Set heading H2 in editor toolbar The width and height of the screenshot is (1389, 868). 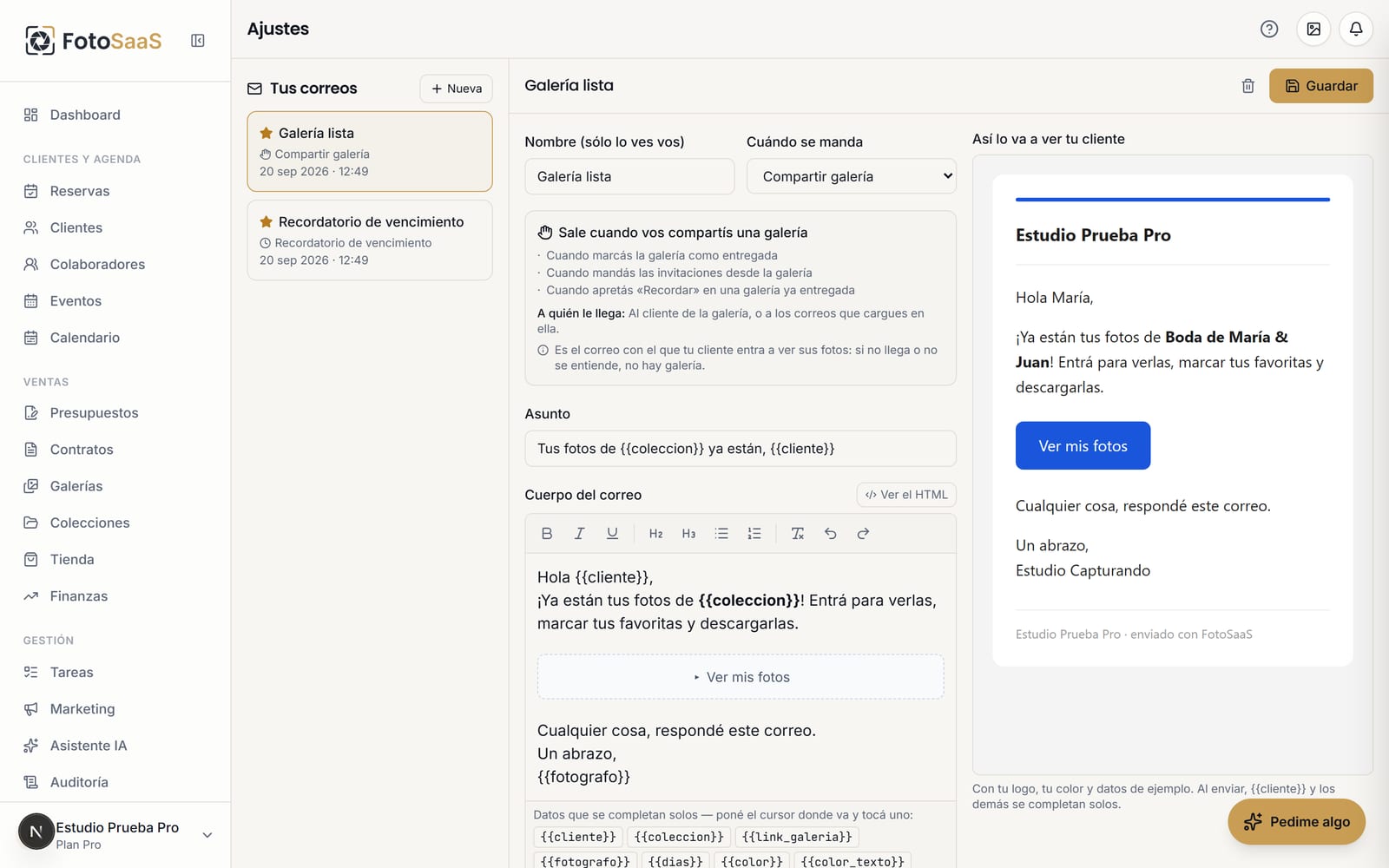click(x=656, y=534)
